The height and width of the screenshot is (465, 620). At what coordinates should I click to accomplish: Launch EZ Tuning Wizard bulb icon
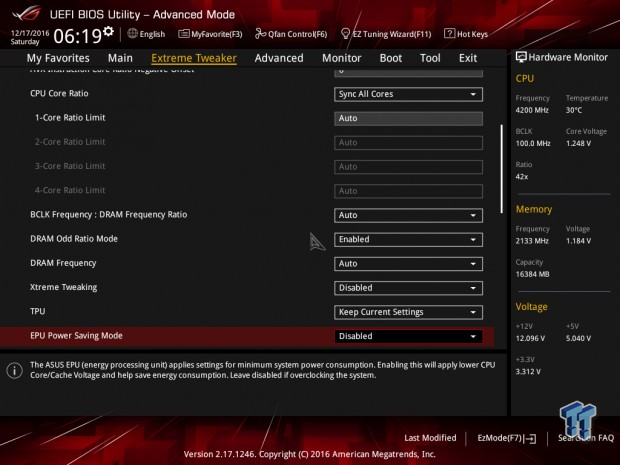345,34
